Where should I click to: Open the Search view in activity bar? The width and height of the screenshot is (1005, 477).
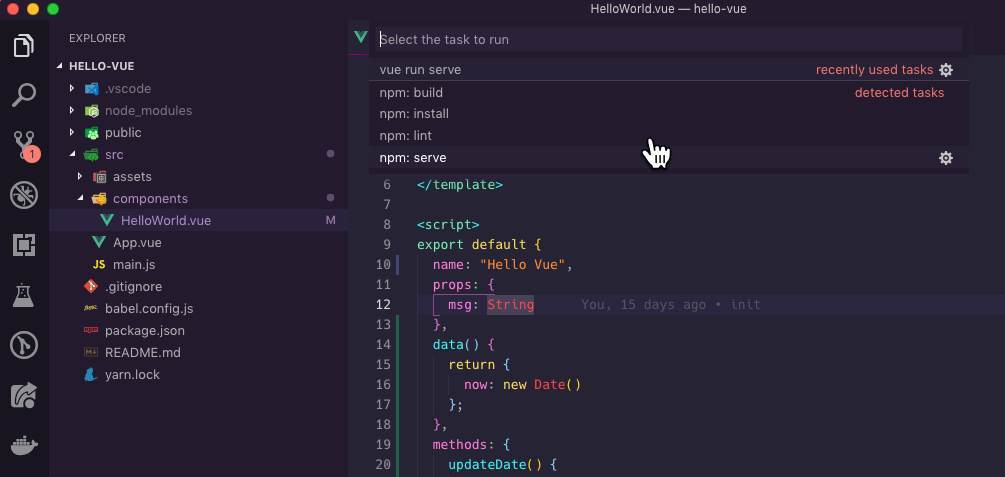pos(24,96)
